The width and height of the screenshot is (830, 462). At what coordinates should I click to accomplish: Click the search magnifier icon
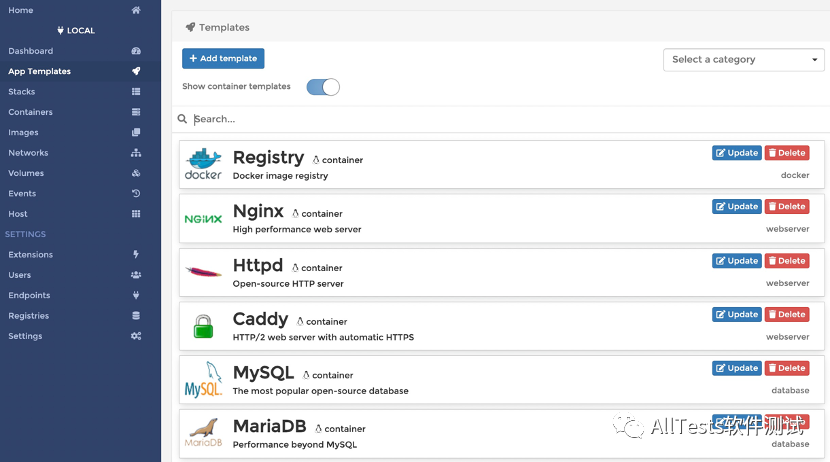[182, 119]
